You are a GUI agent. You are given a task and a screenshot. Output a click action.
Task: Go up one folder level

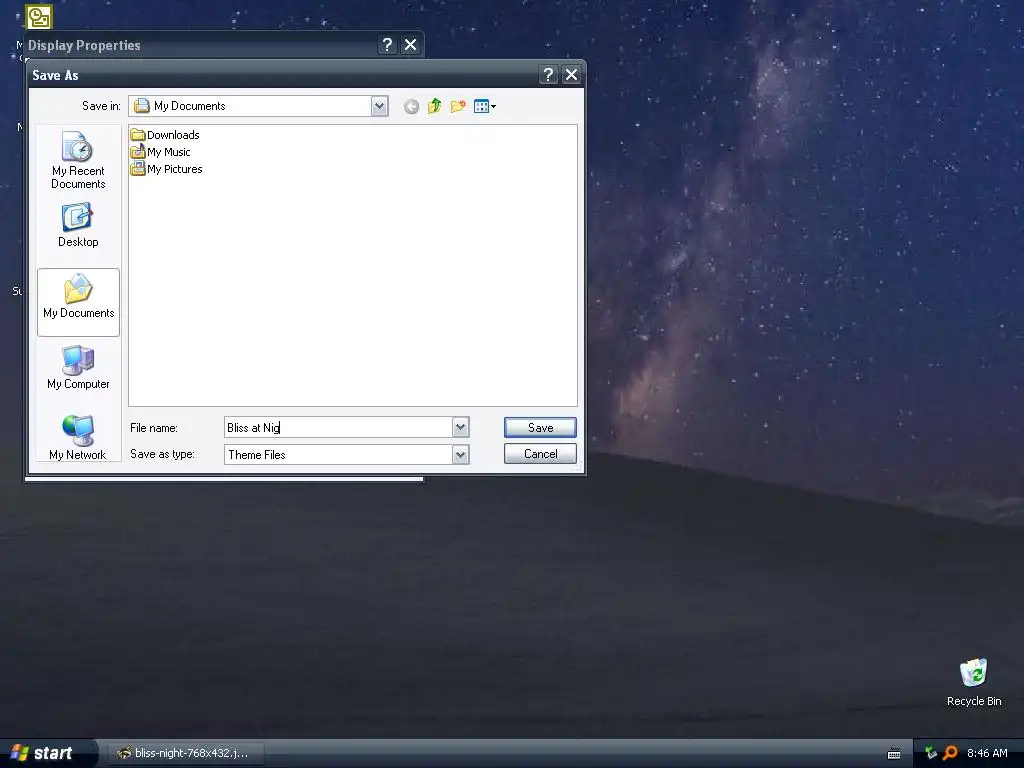(434, 106)
